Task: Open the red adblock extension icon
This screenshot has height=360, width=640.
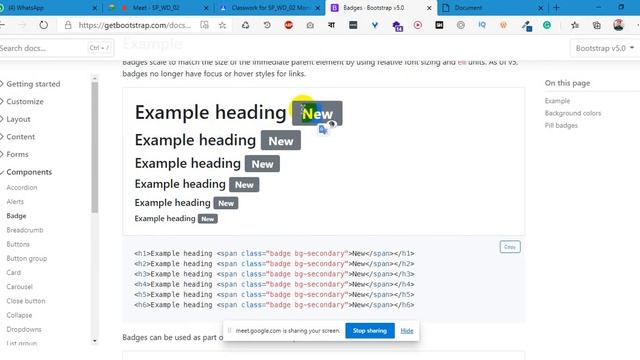Action: click(289, 25)
